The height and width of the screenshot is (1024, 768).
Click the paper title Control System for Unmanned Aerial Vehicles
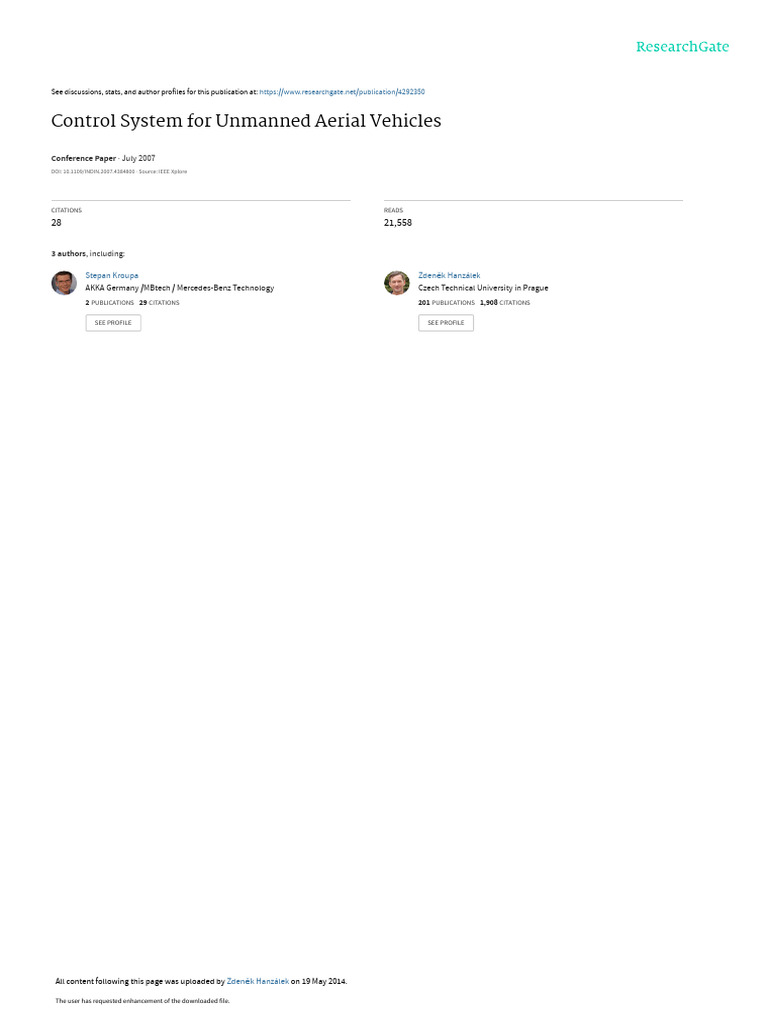pos(246,121)
